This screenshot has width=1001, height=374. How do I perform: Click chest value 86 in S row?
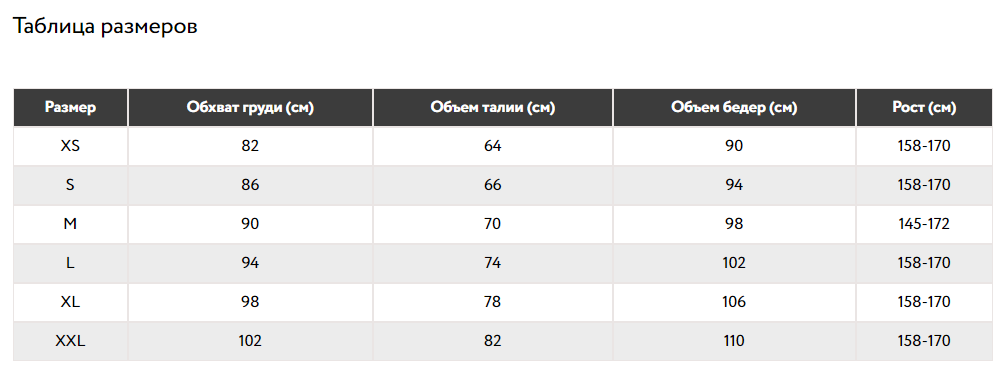[250, 185]
